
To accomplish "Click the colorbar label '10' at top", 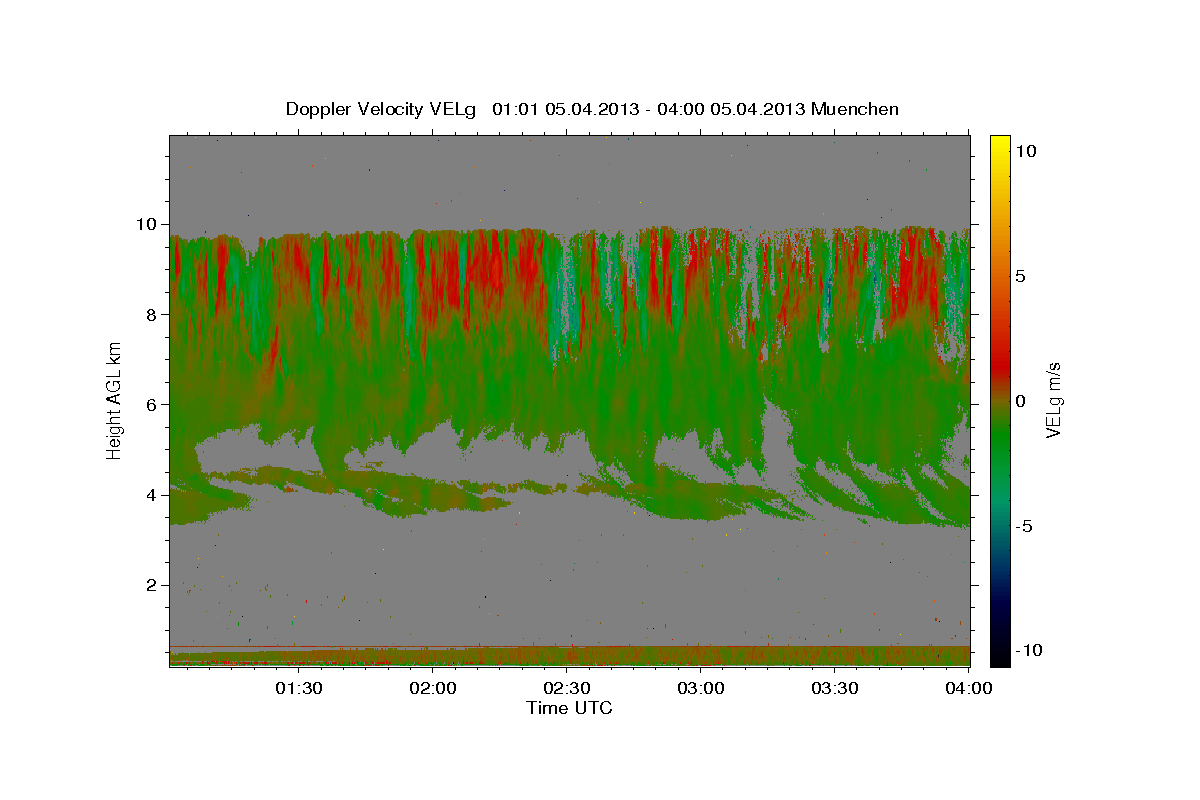I will 1026,150.
